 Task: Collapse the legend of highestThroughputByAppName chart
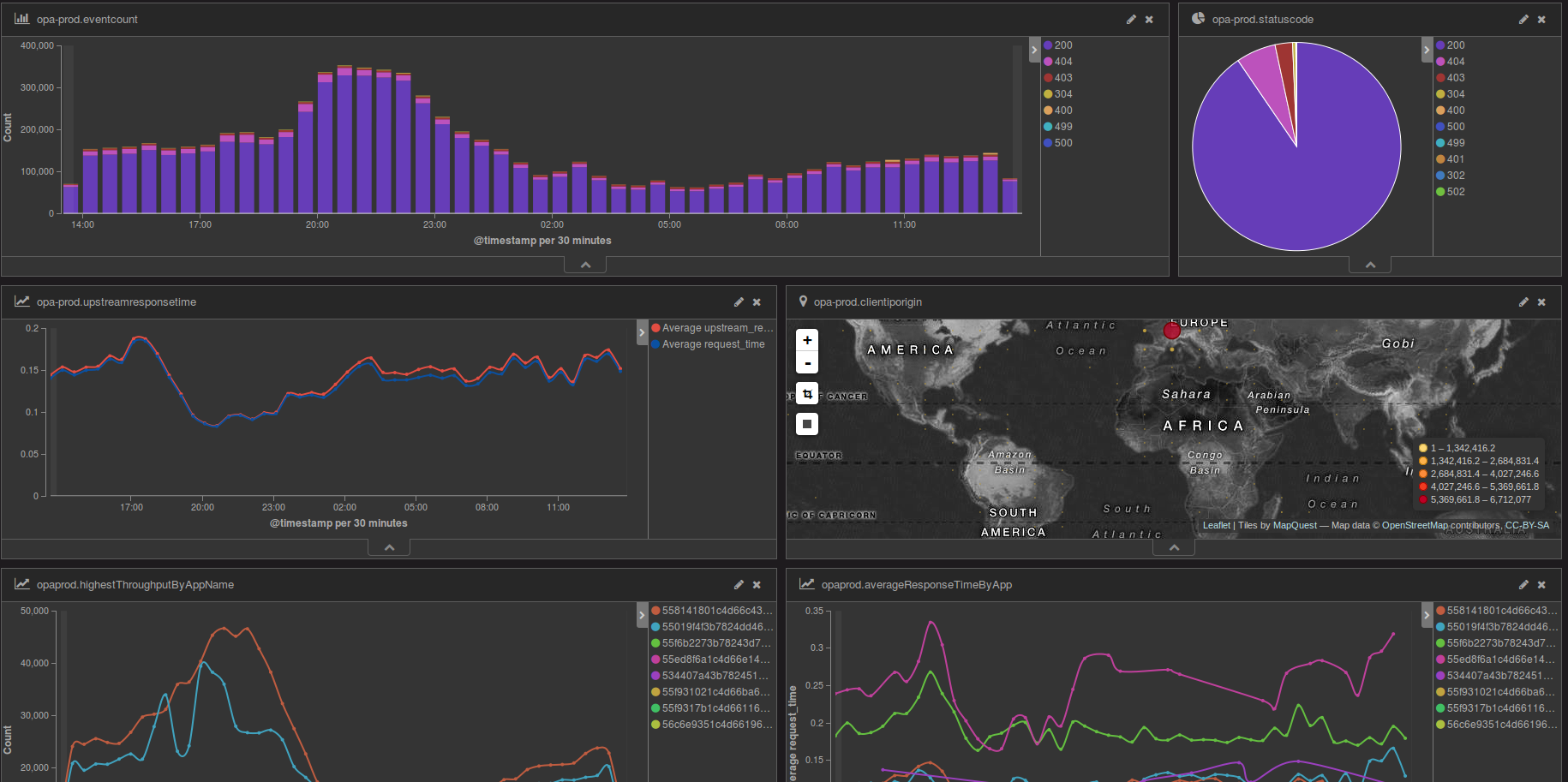[642, 615]
